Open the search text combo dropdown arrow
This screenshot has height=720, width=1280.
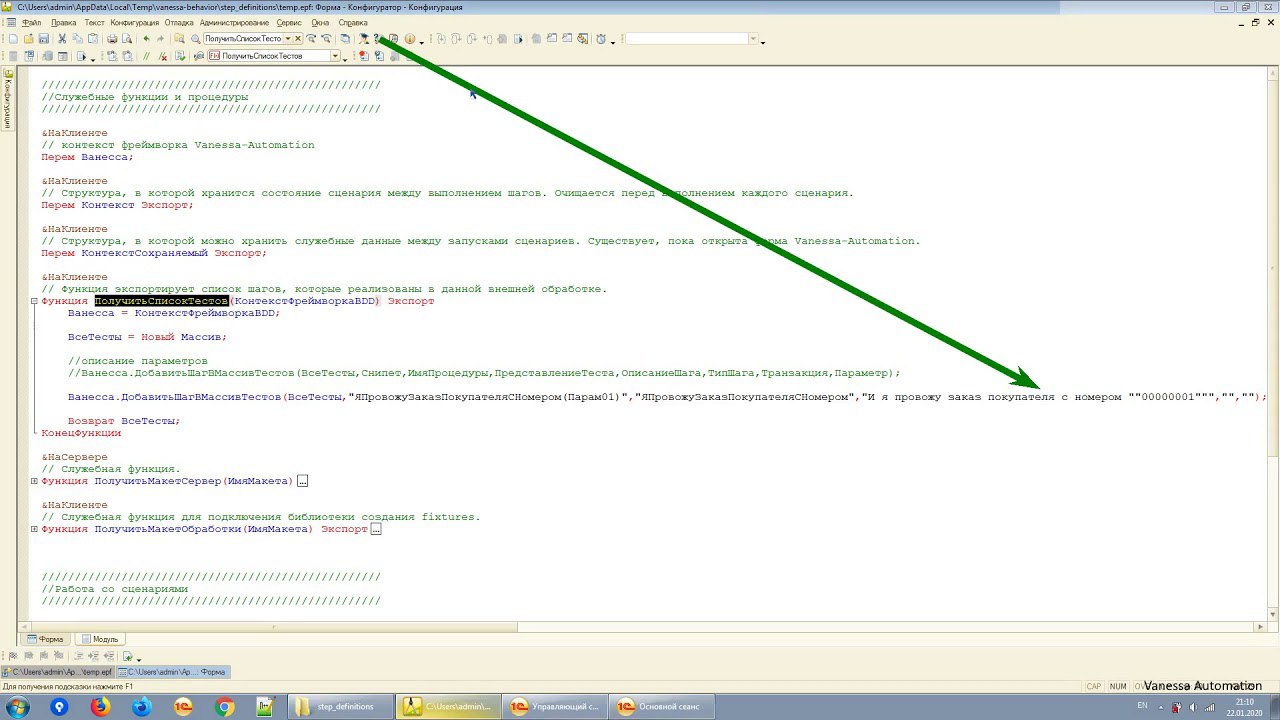tap(287, 39)
